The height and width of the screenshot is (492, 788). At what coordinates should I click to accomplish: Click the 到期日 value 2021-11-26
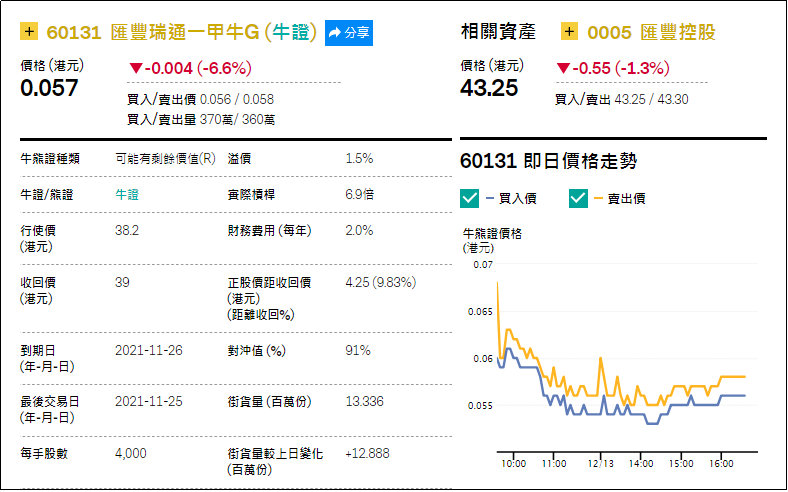click(149, 350)
